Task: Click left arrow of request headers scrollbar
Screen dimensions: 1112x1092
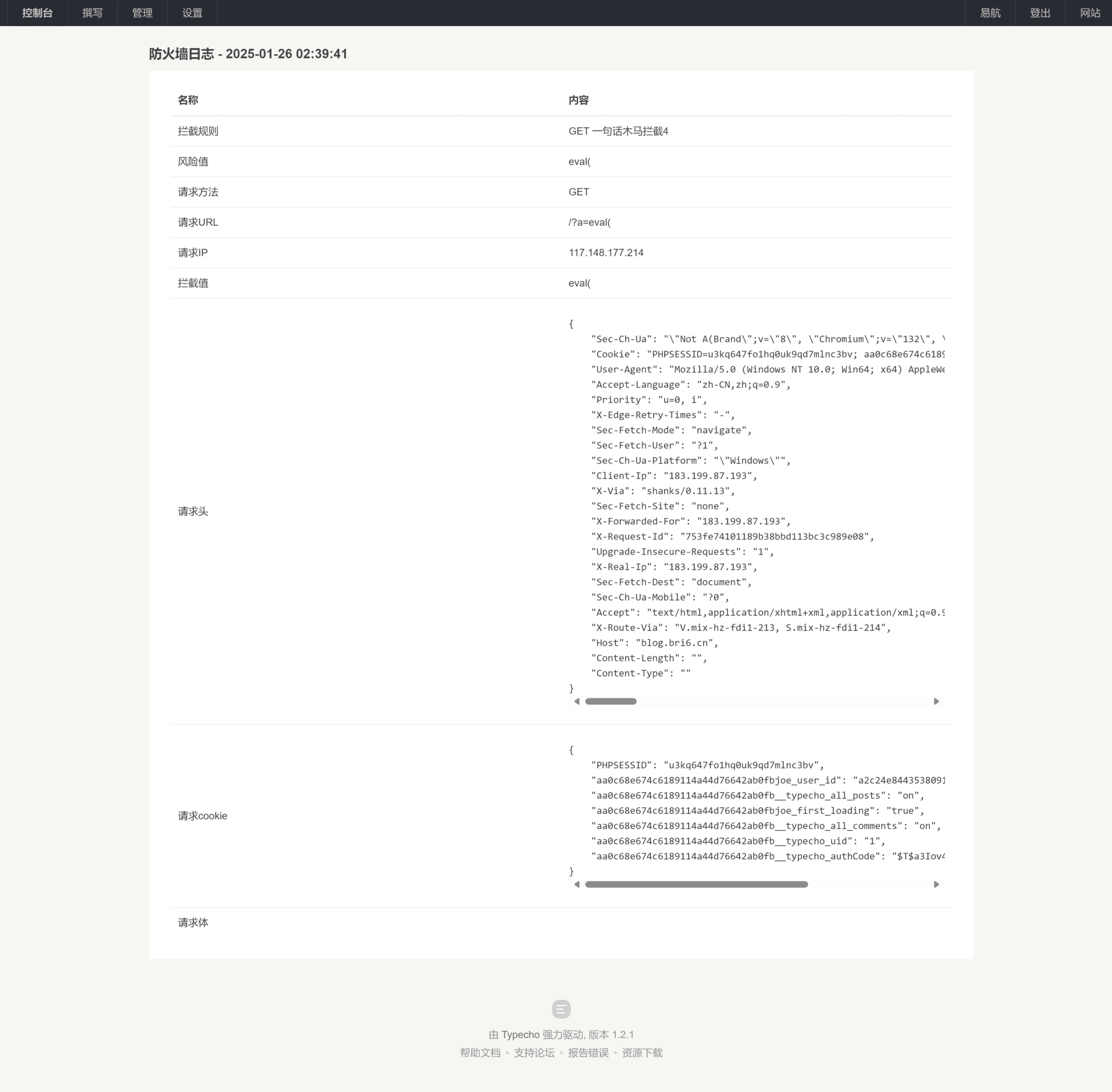Action: click(577, 701)
